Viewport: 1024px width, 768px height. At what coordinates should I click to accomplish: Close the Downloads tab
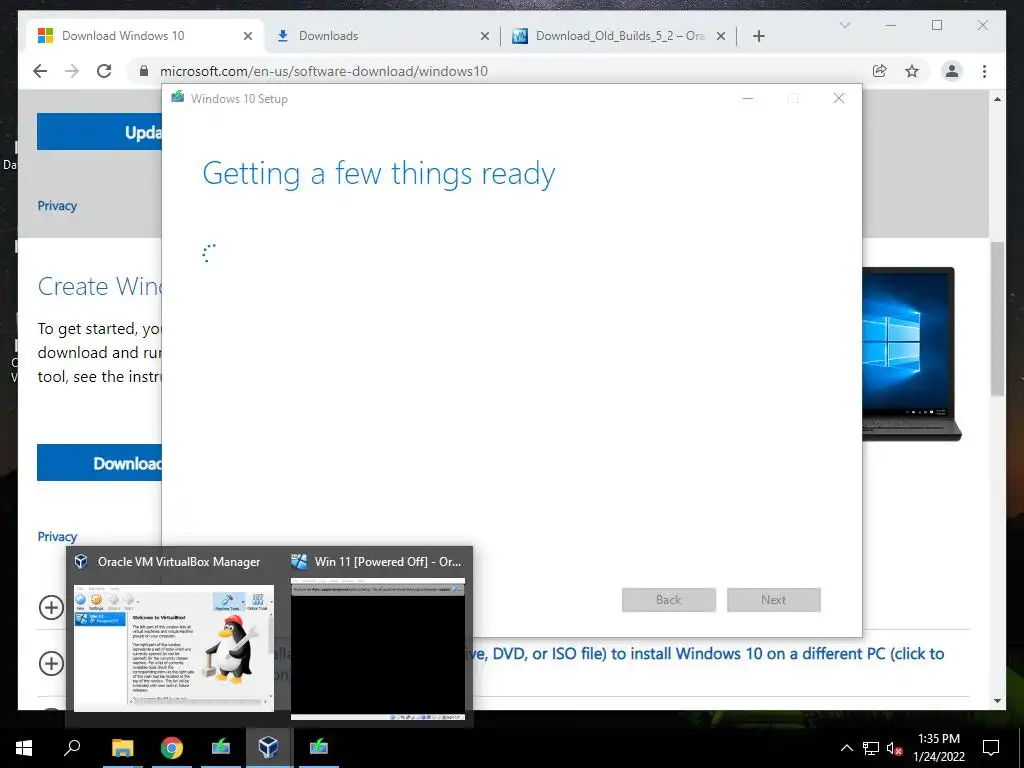(x=485, y=36)
